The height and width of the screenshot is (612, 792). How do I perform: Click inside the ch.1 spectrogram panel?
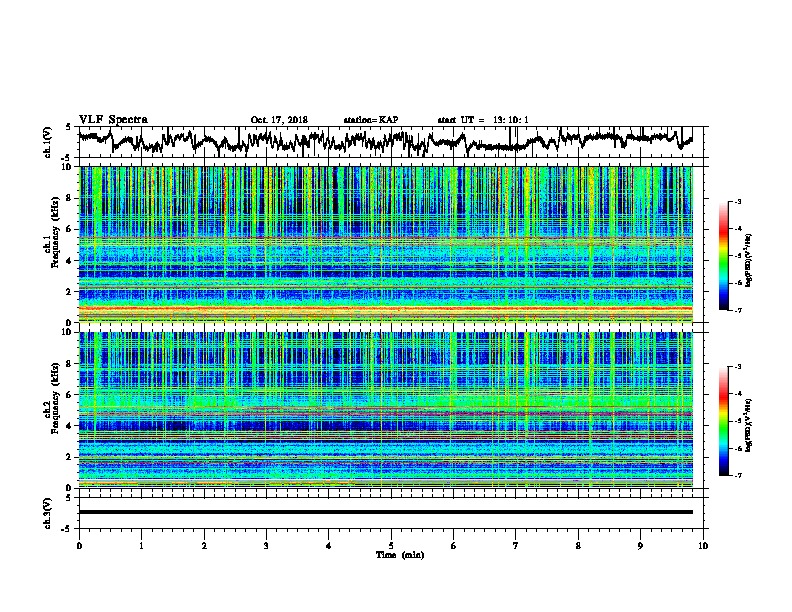385,244
